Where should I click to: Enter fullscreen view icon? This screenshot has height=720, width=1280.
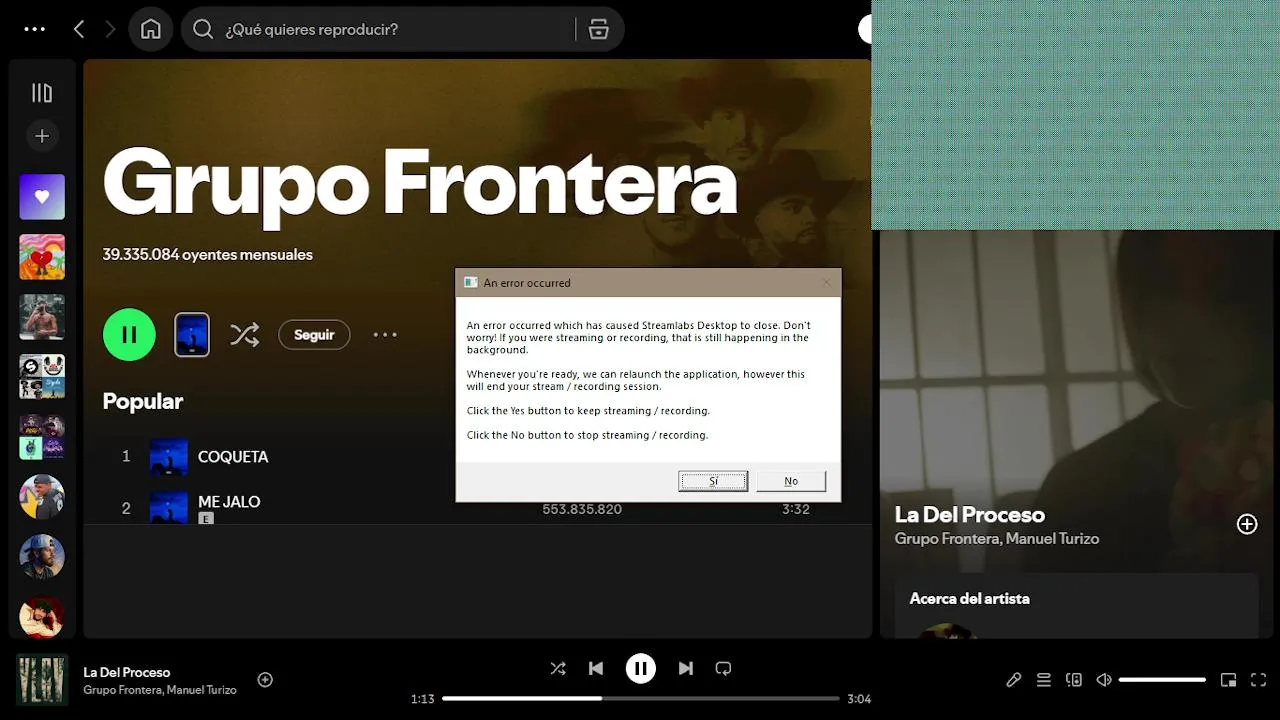pos(1259,680)
